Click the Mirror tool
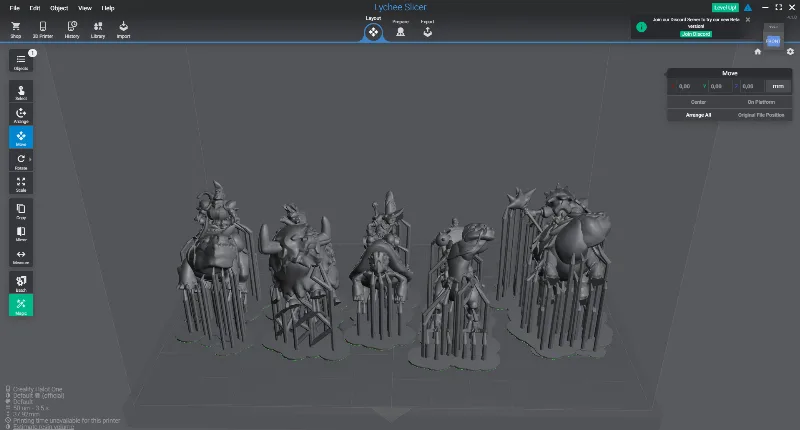The width and height of the screenshot is (800, 430). 21,233
